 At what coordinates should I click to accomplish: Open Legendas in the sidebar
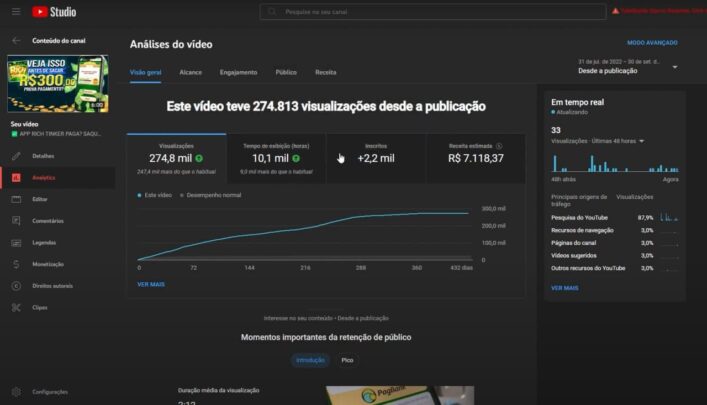click(x=44, y=242)
